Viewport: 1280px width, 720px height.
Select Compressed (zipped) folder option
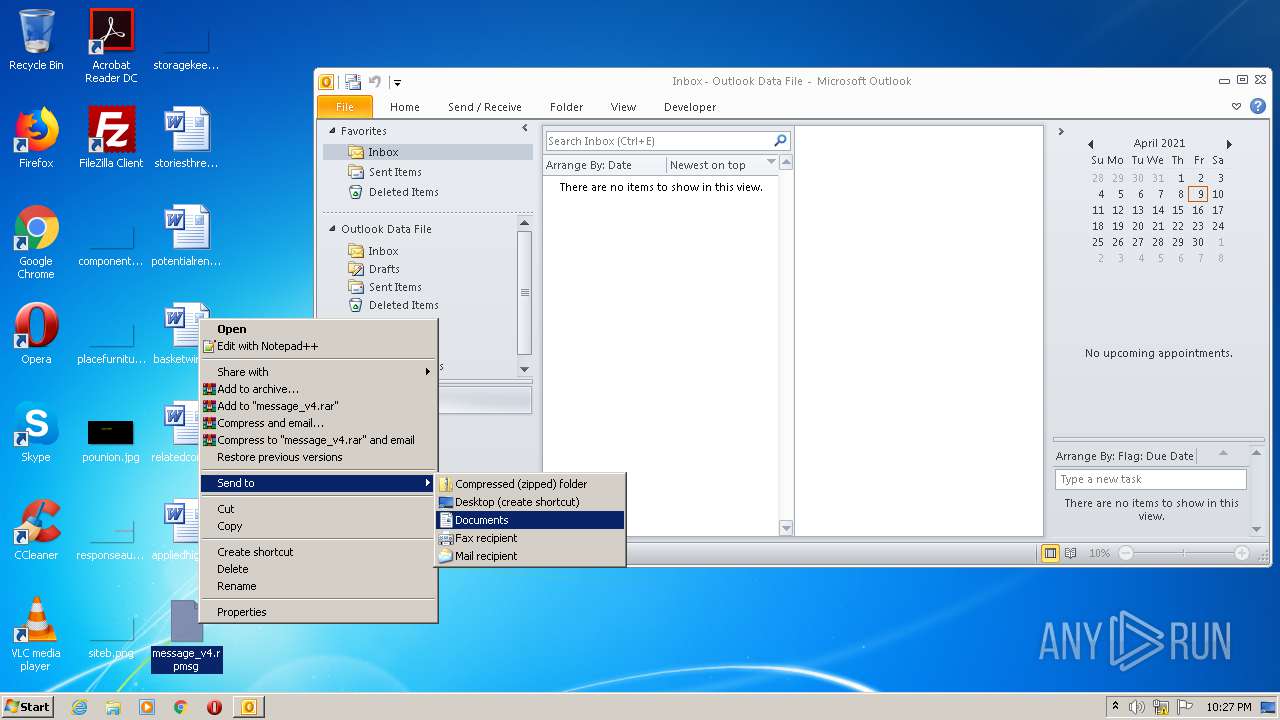coord(530,484)
